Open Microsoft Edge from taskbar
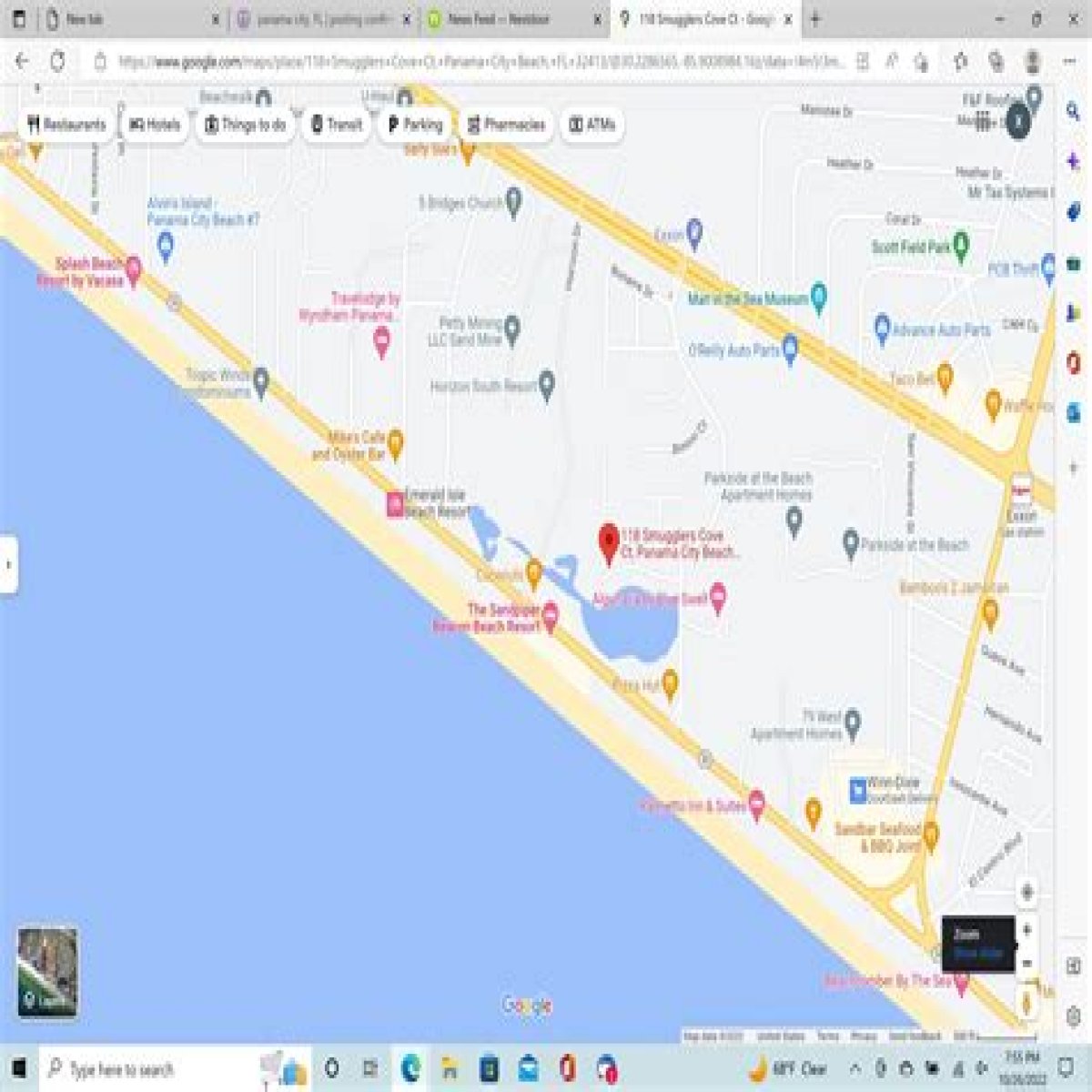The height and width of the screenshot is (1092, 1092). 410,1068
